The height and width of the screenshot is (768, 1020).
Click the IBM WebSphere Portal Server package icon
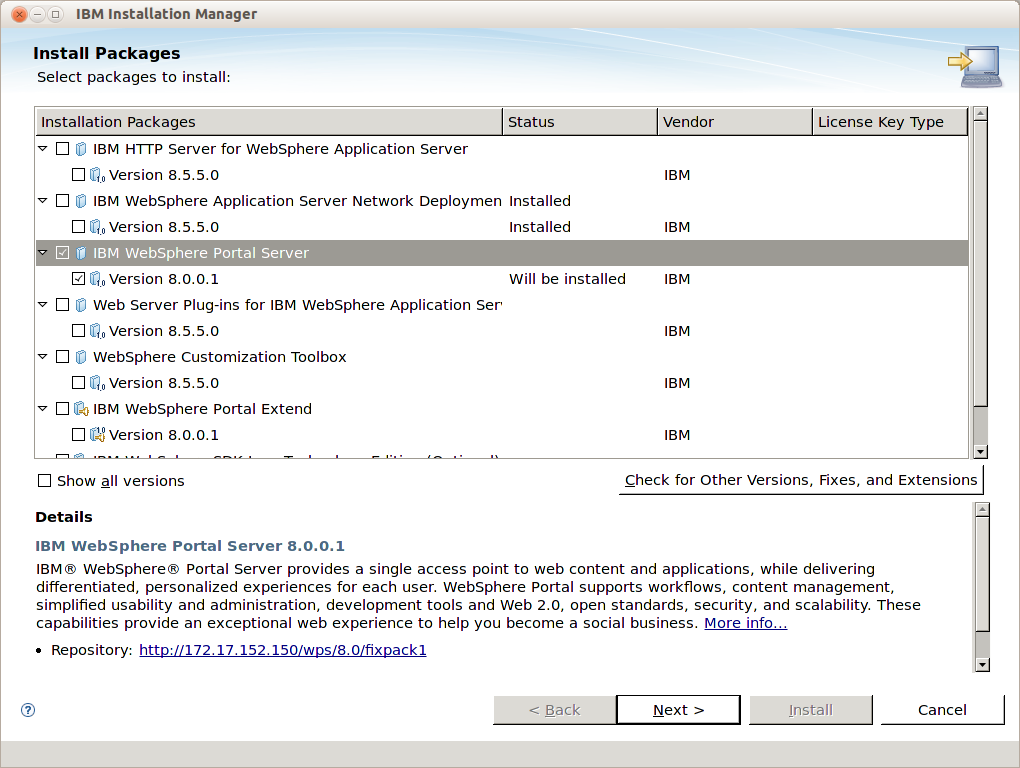click(81, 253)
